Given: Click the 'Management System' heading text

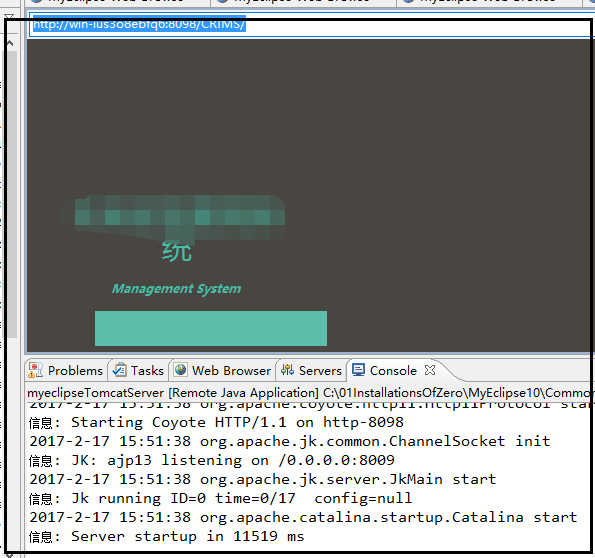Looking at the screenshot, I should [176, 289].
